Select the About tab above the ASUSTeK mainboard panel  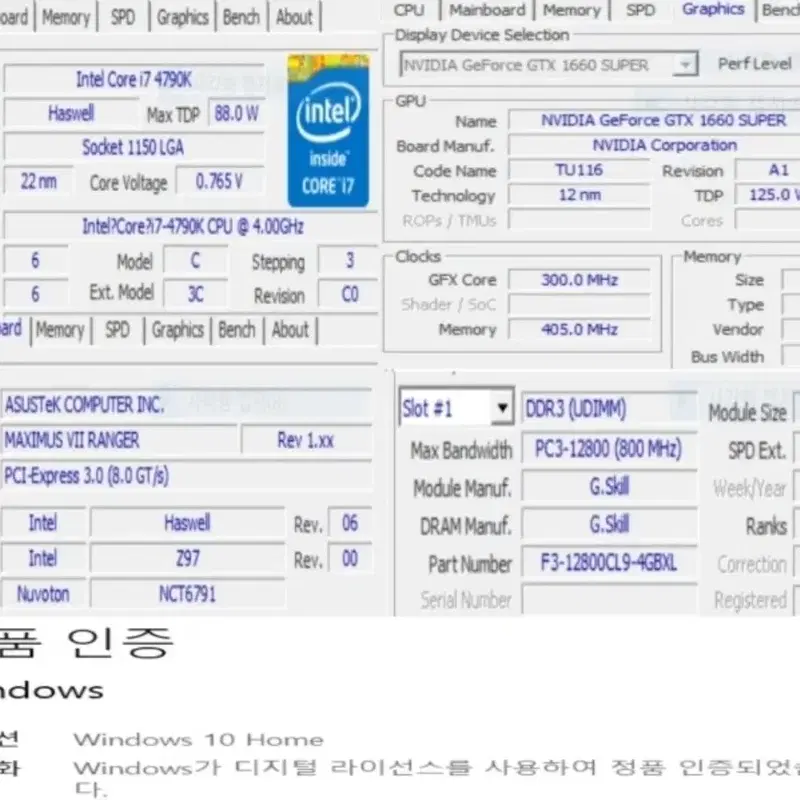coord(290,330)
